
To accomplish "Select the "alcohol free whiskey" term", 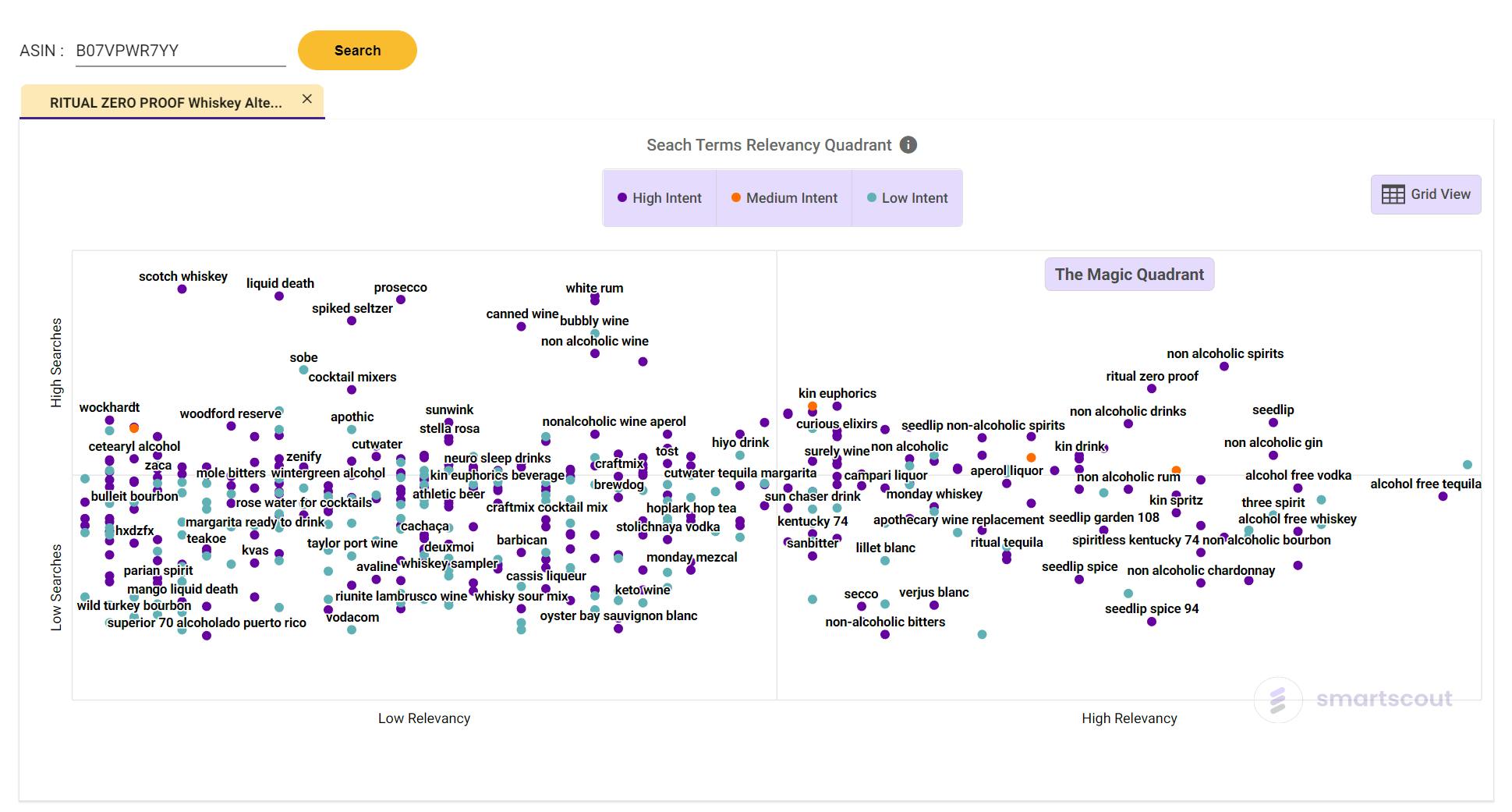I will click(x=1298, y=519).
